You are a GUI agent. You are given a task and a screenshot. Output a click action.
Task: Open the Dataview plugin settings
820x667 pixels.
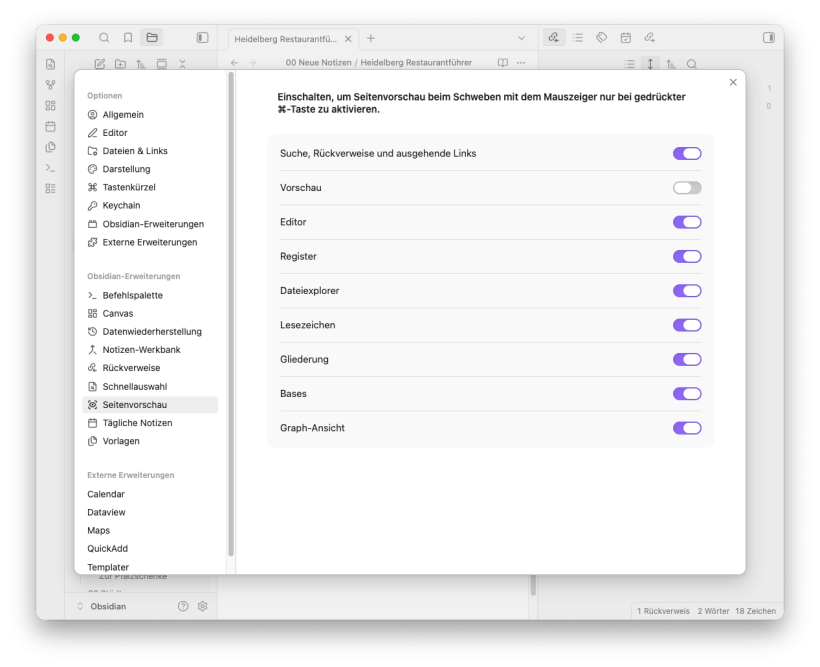point(106,512)
